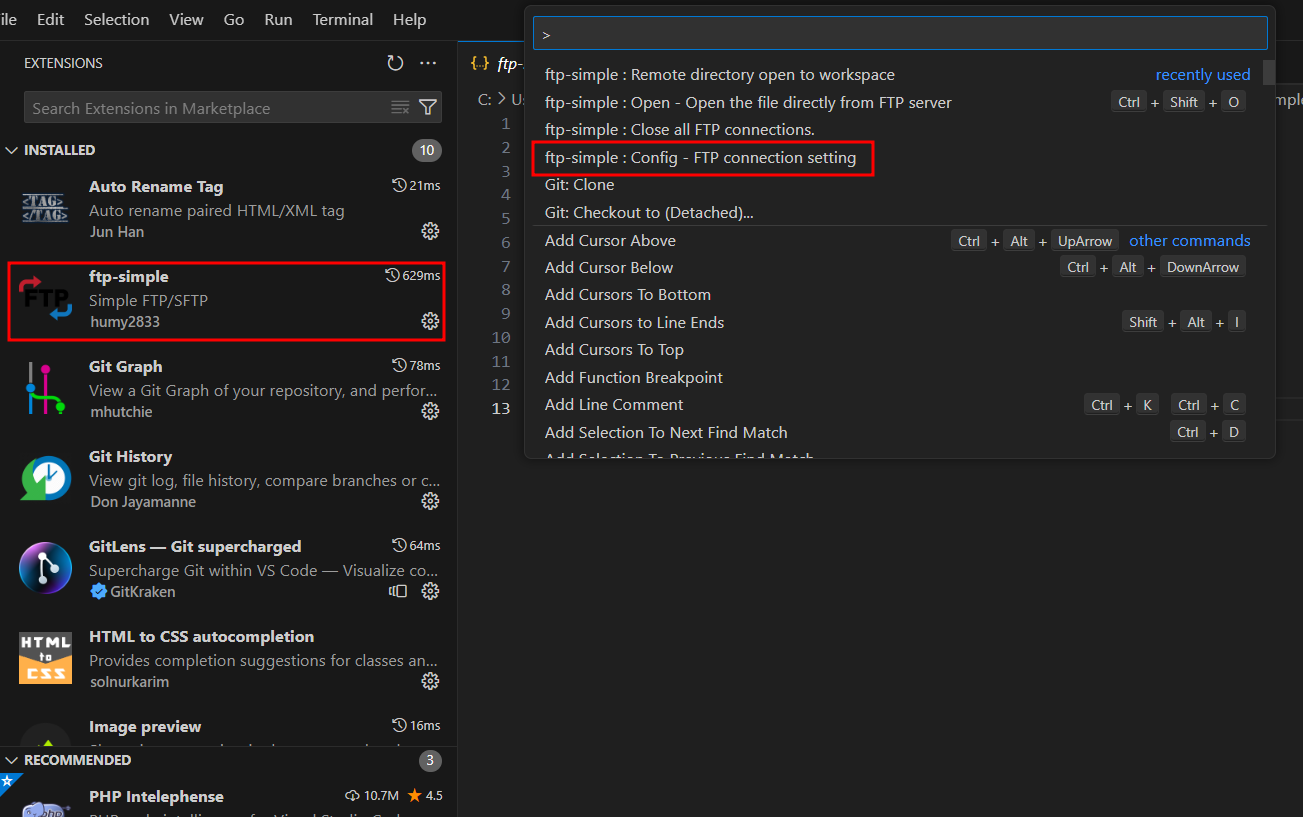
Task: Click editor line number 13
Action: [x=500, y=408]
